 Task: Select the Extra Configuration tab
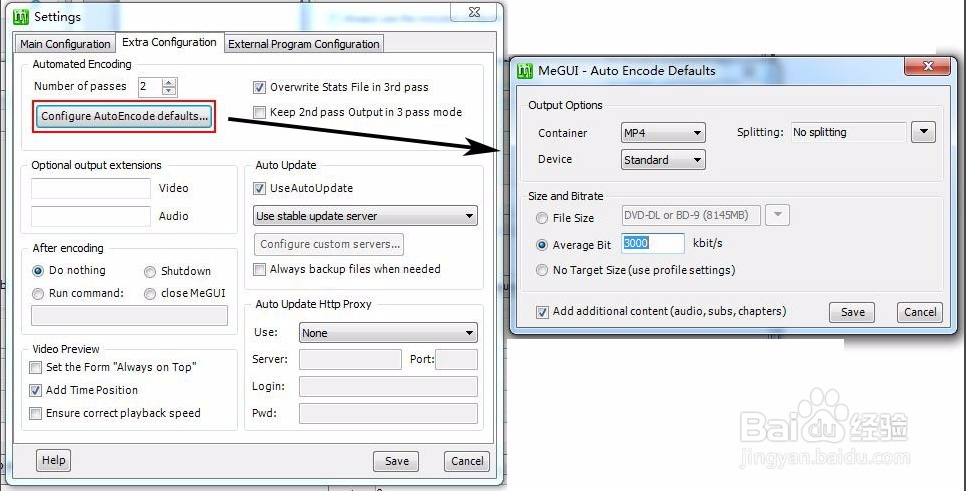169,42
